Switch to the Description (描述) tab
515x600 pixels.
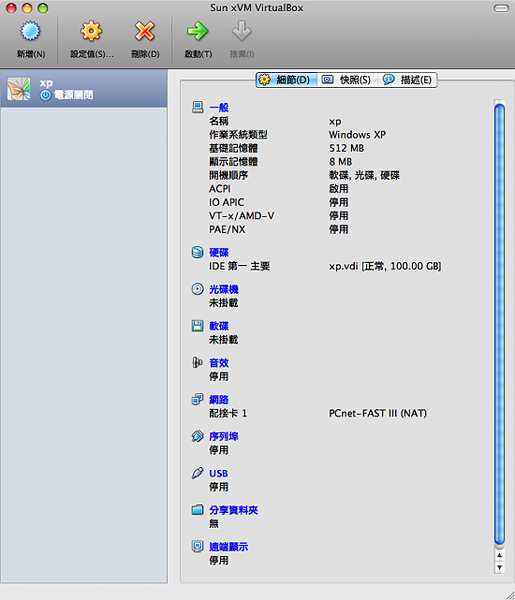pyautogui.click(x=407, y=80)
